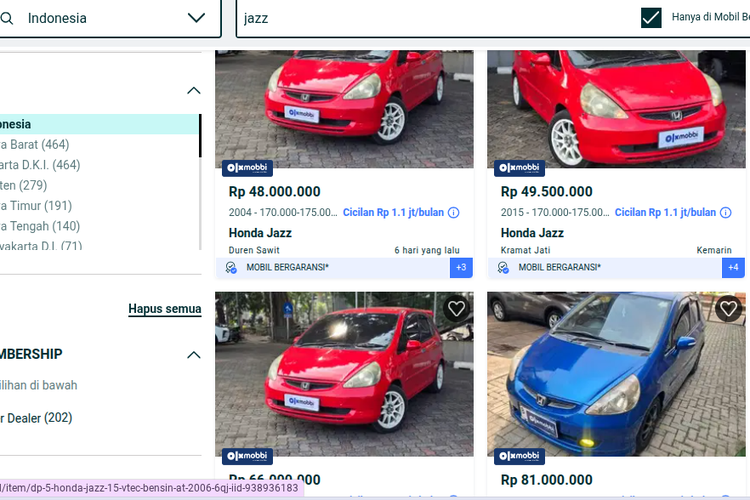The height and width of the screenshot is (500, 750).
Task: Click Hapus semua to clear filters
Action: (x=164, y=309)
